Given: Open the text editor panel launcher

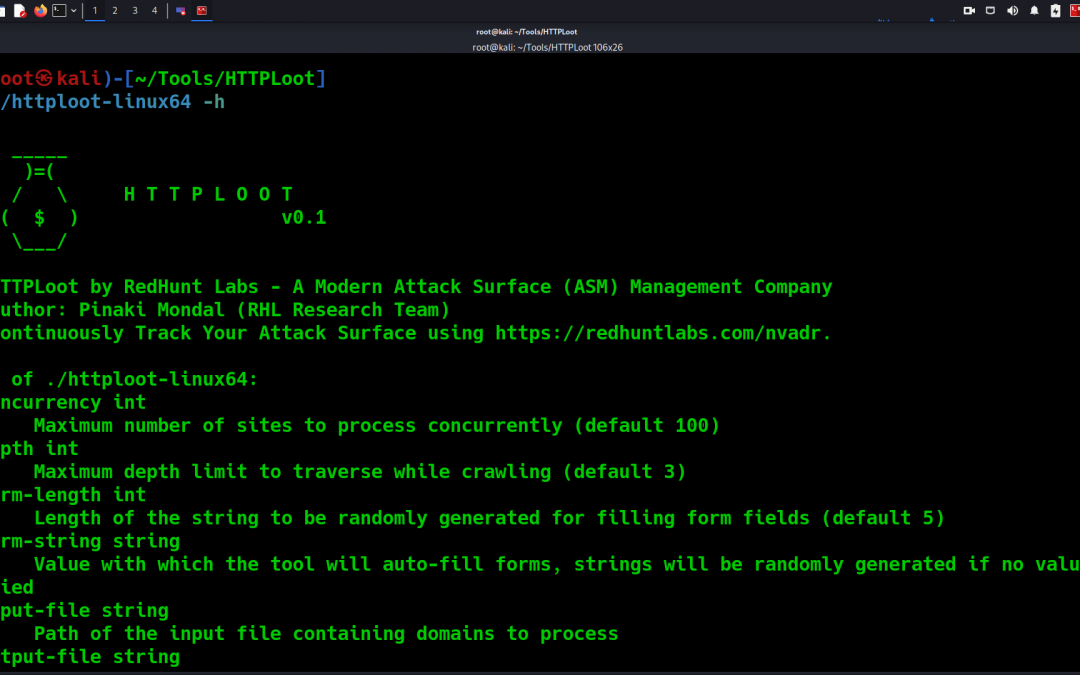Looking at the screenshot, I should [19, 10].
